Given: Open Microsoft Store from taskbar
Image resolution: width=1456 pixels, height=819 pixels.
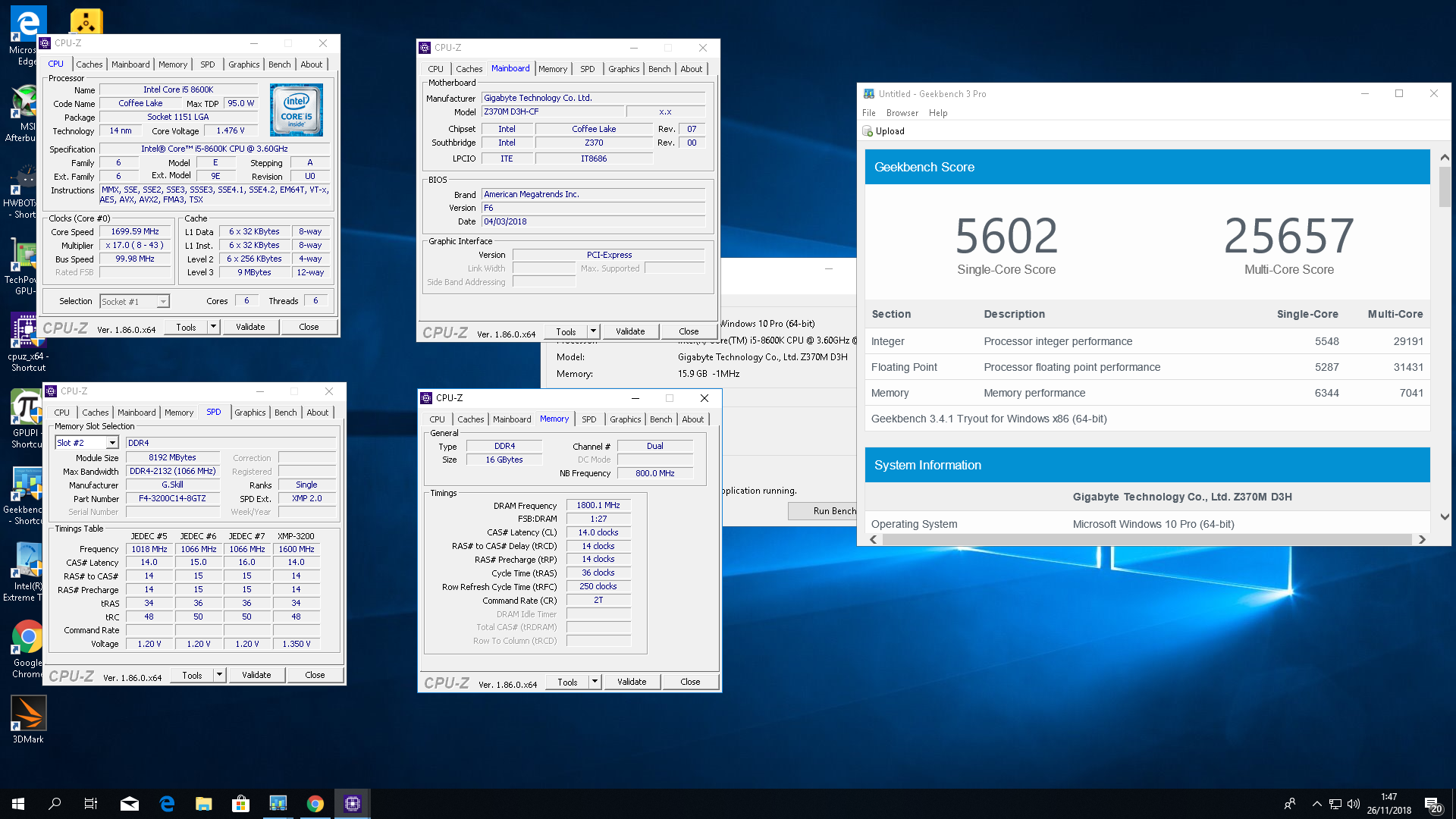Looking at the screenshot, I should [241, 804].
